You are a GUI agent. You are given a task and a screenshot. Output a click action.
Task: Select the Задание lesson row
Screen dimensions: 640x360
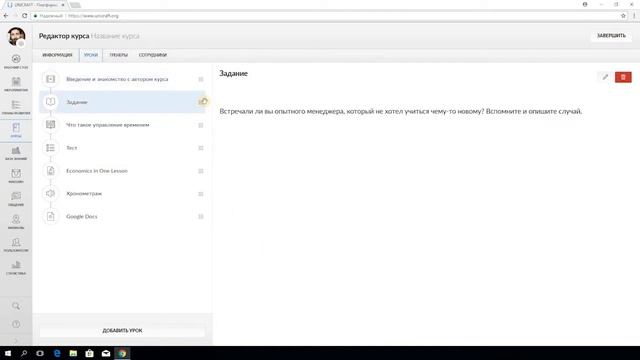pos(122,102)
